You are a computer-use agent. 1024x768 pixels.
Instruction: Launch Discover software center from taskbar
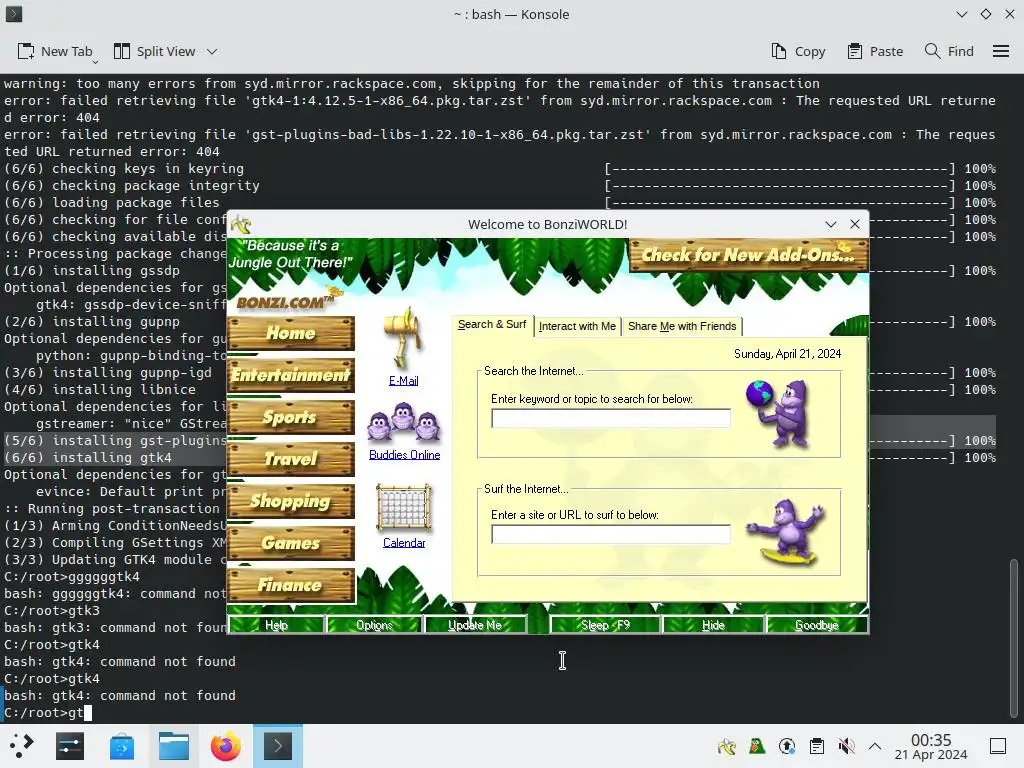click(121, 746)
